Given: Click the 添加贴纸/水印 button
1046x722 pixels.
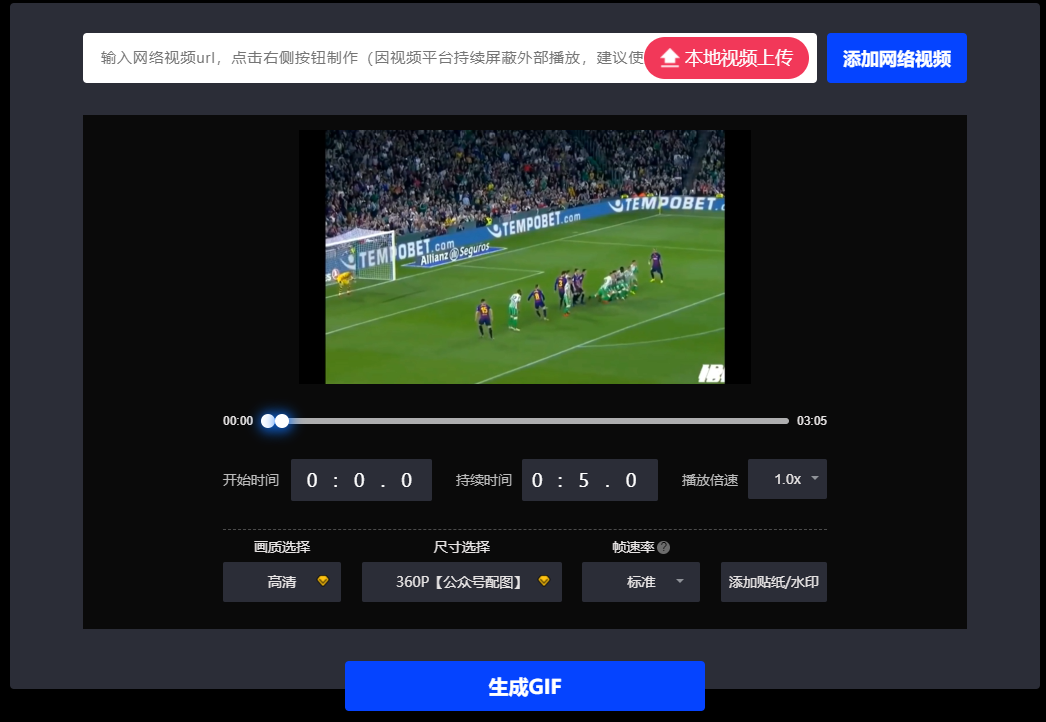Looking at the screenshot, I should click(x=773, y=582).
